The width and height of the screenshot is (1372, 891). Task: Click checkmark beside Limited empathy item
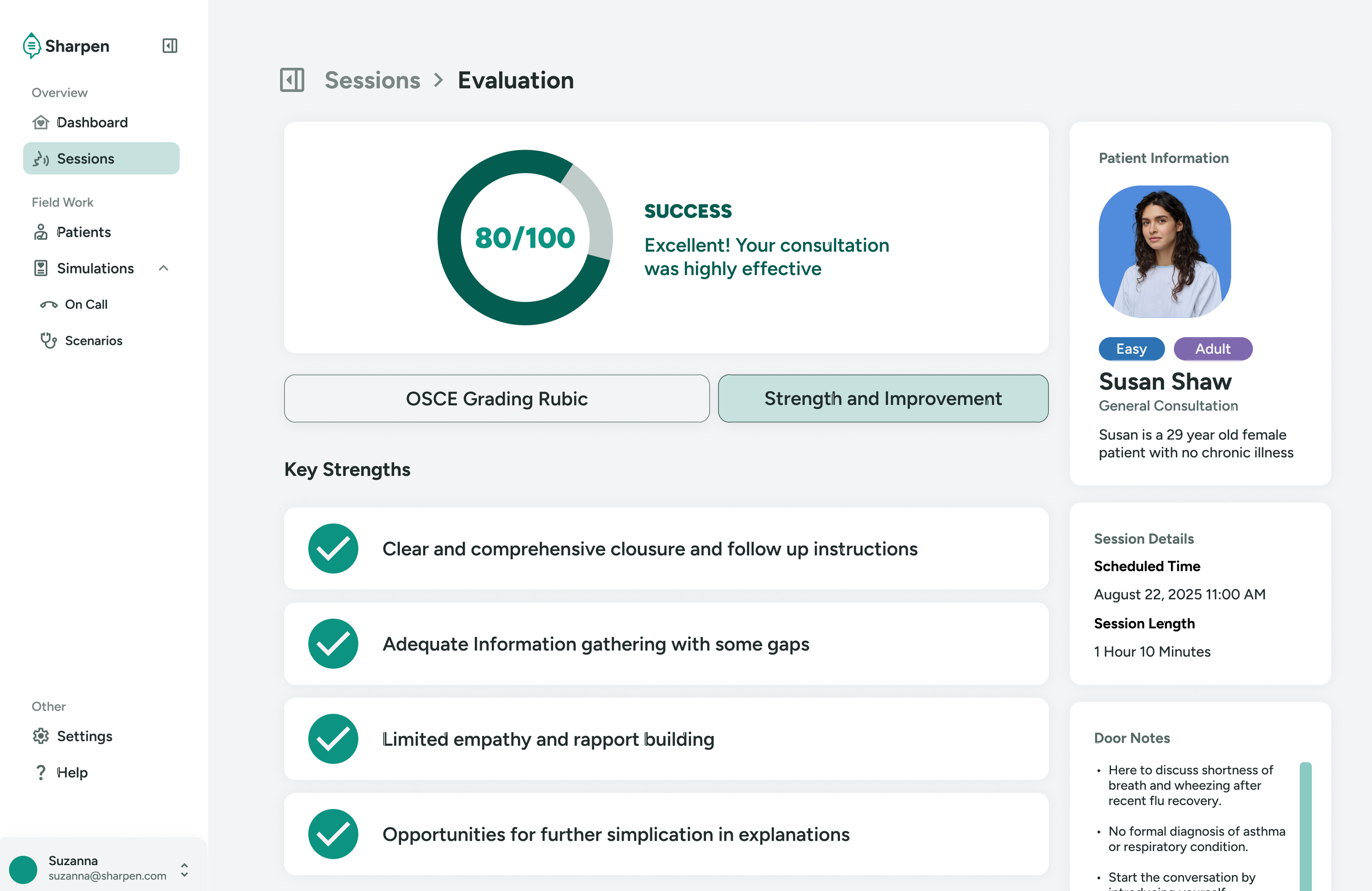pyautogui.click(x=333, y=739)
